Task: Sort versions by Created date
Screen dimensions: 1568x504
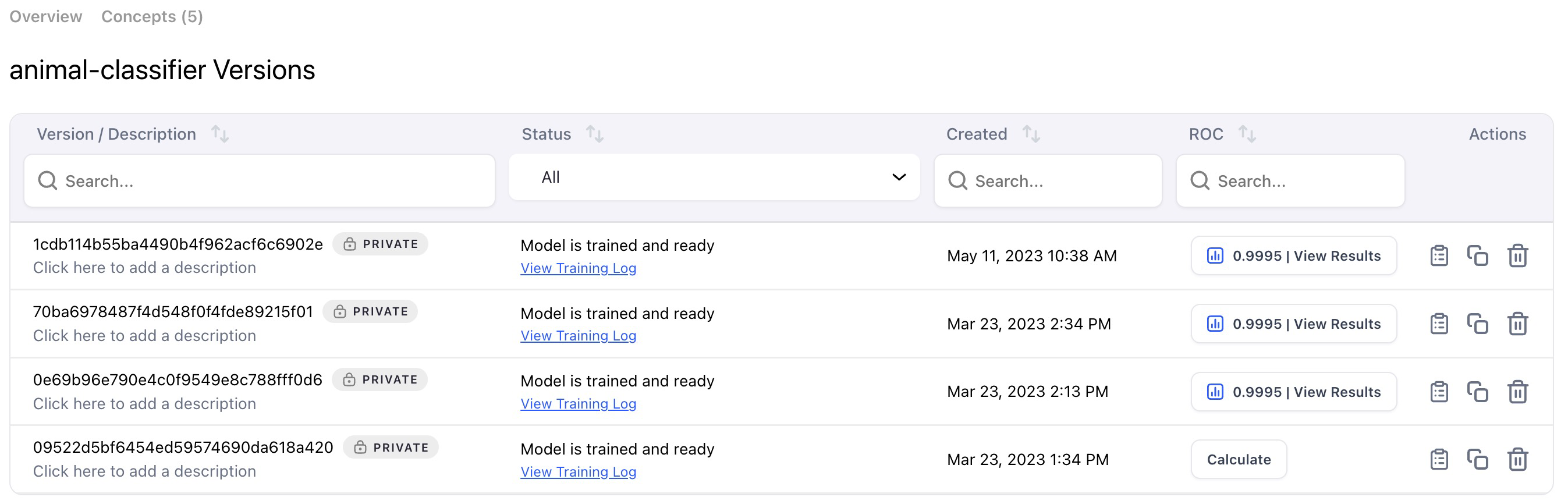Action: point(1031,134)
